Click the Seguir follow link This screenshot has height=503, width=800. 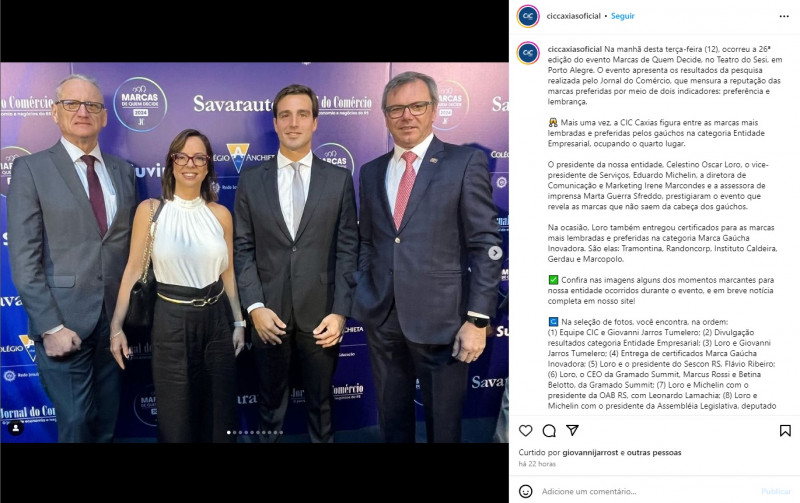pos(622,16)
